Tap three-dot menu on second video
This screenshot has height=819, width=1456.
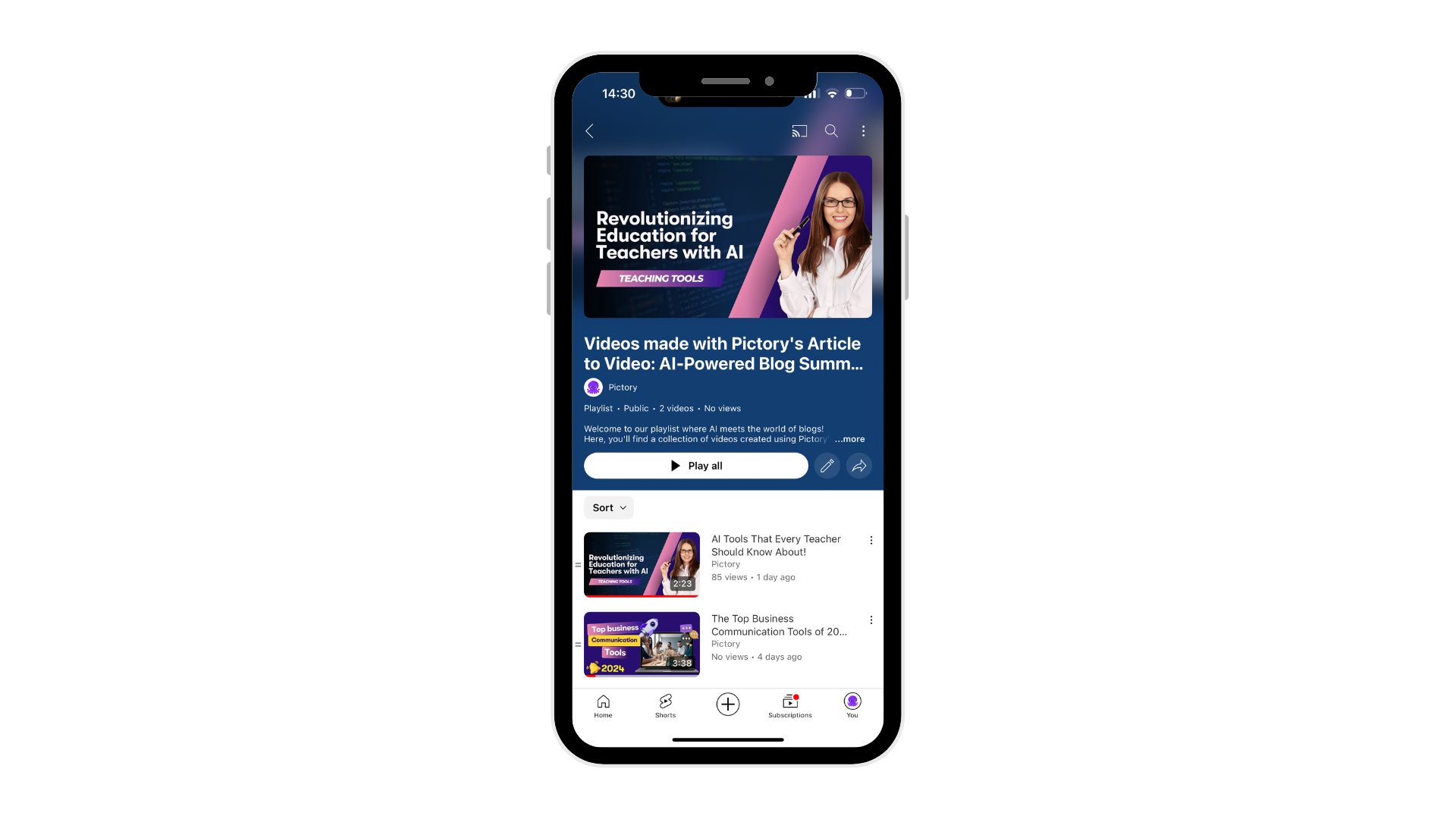(x=870, y=620)
